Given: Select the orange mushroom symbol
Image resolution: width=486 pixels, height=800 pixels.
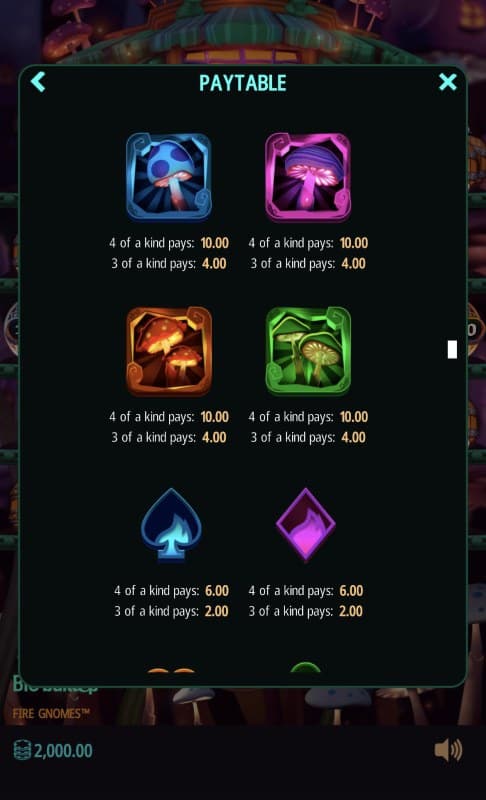Looking at the screenshot, I should (x=169, y=351).
